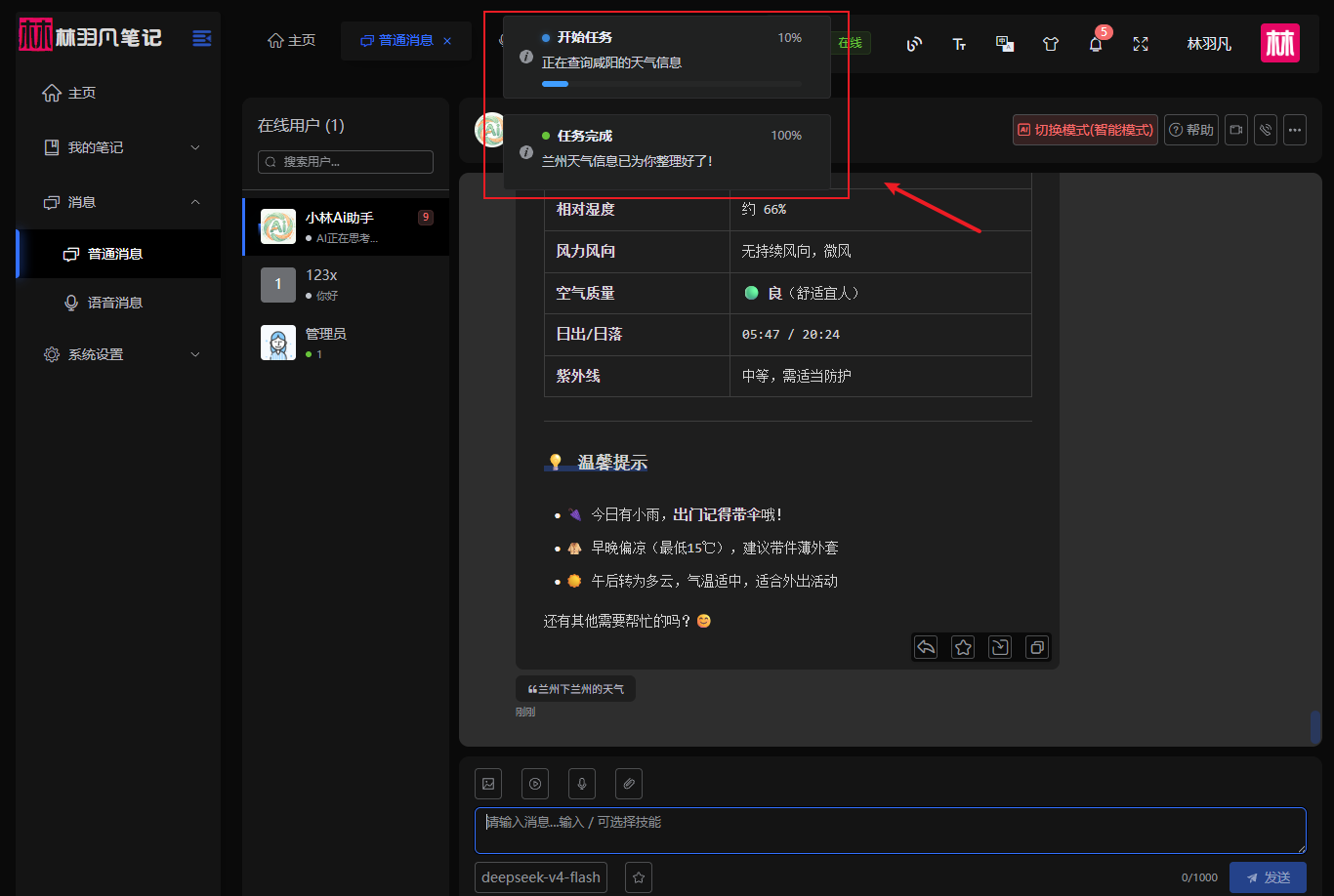The width and height of the screenshot is (1334, 896).
Task: Click the 开始任务 notification card
Action: pyautogui.click(x=667, y=57)
